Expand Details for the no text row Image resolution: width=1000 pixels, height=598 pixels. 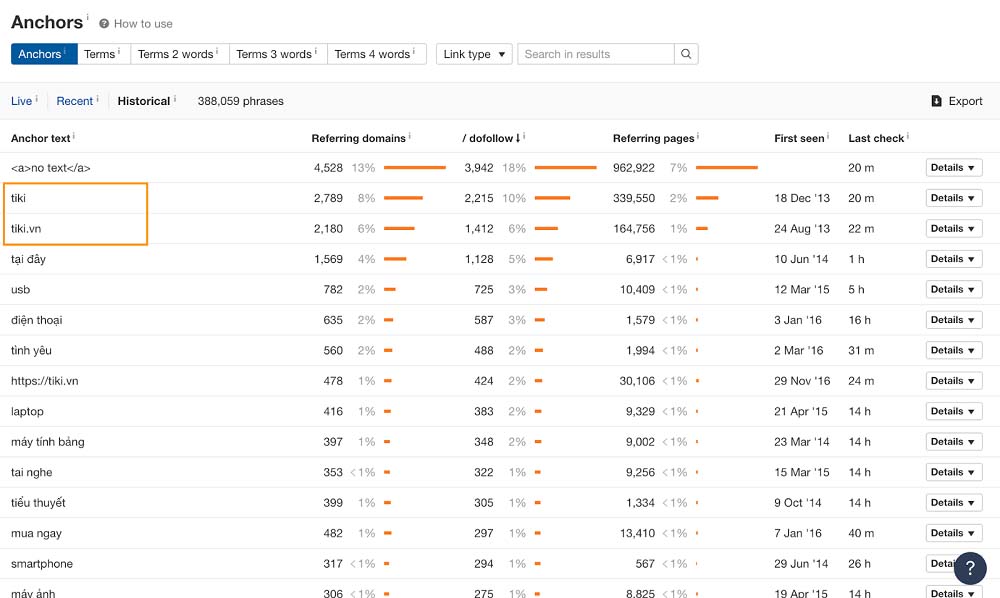point(953,168)
